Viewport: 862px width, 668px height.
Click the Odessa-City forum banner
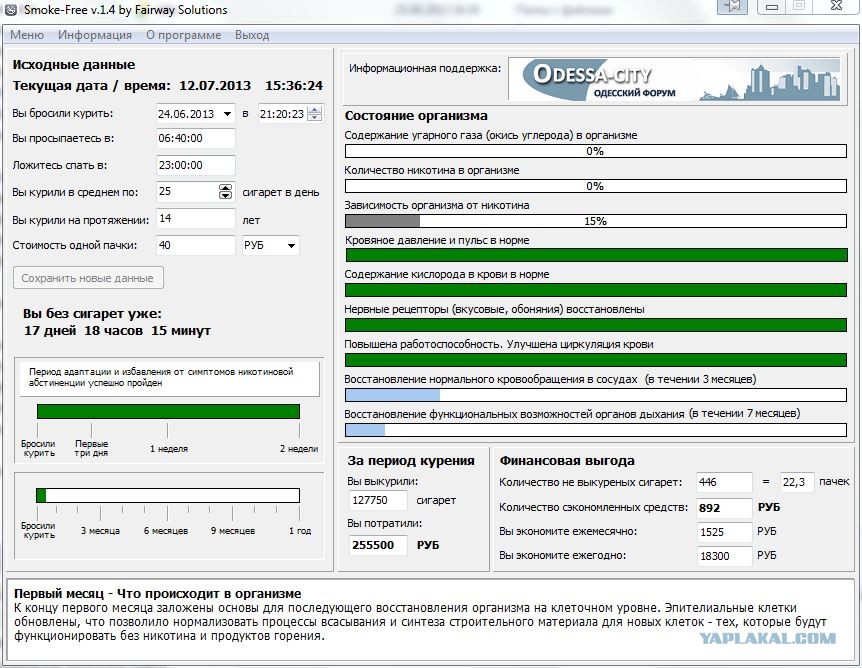pyautogui.click(x=674, y=80)
